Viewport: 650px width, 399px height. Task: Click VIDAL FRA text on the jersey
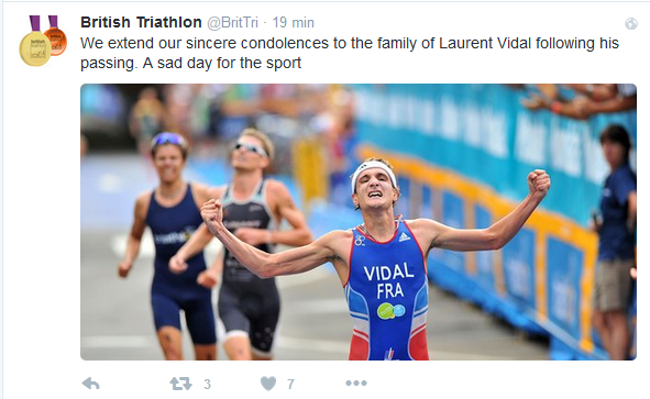(x=389, y=281)
